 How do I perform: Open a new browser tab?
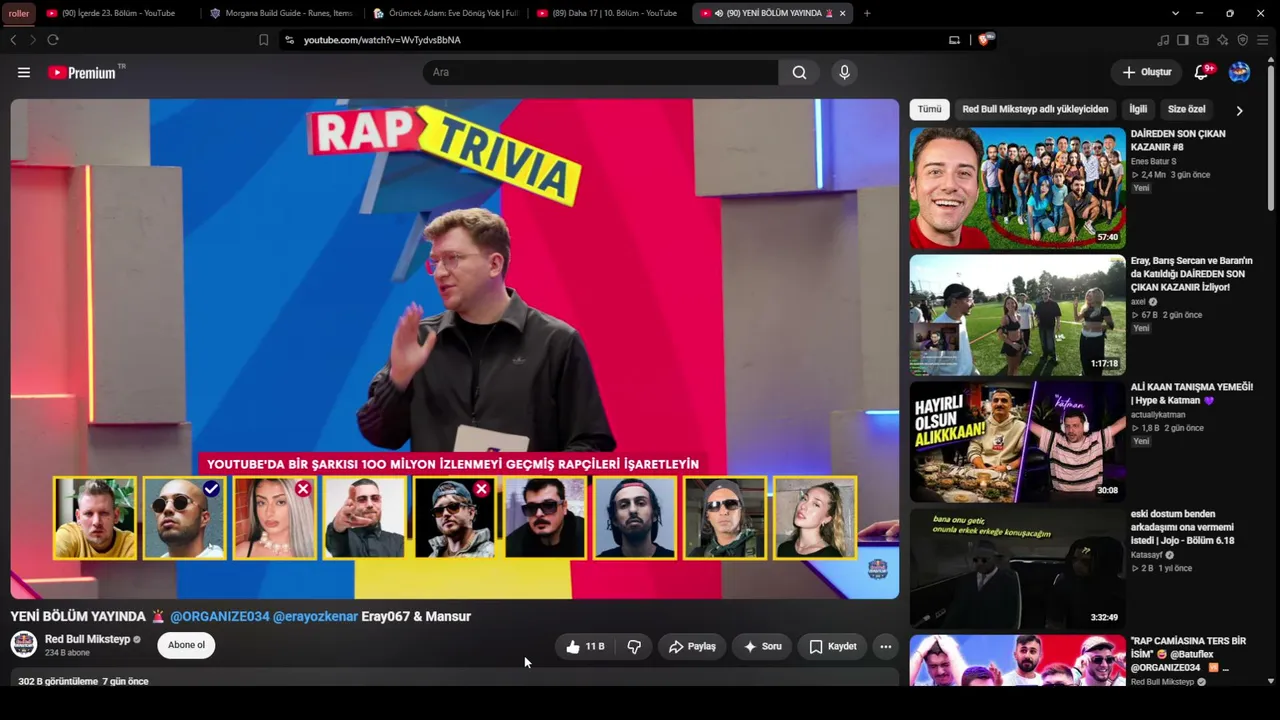867,13
